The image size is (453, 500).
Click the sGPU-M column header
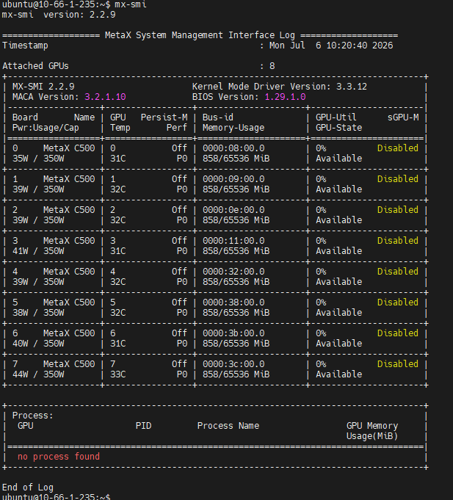pos(403,117)
